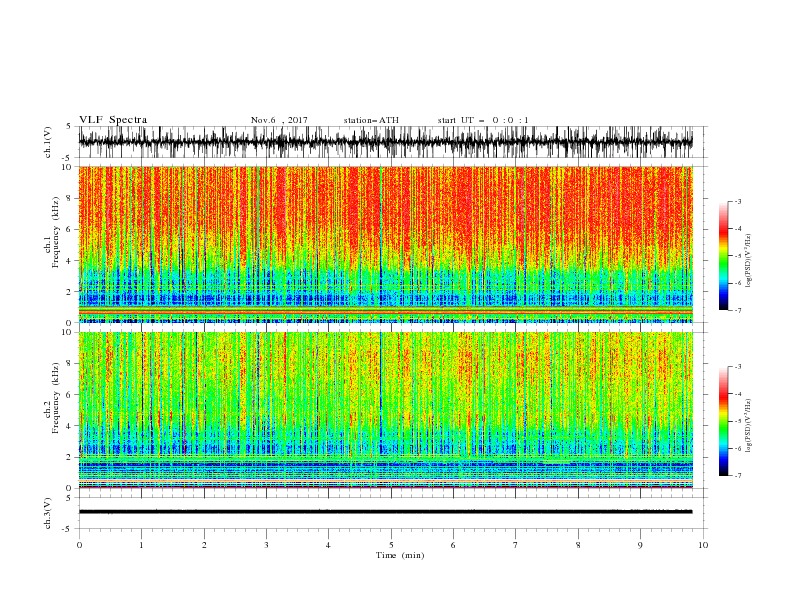Click the ch.2 spectrogram plot area
Viewport: 792px width, 612px height.
tap(385, 410)
